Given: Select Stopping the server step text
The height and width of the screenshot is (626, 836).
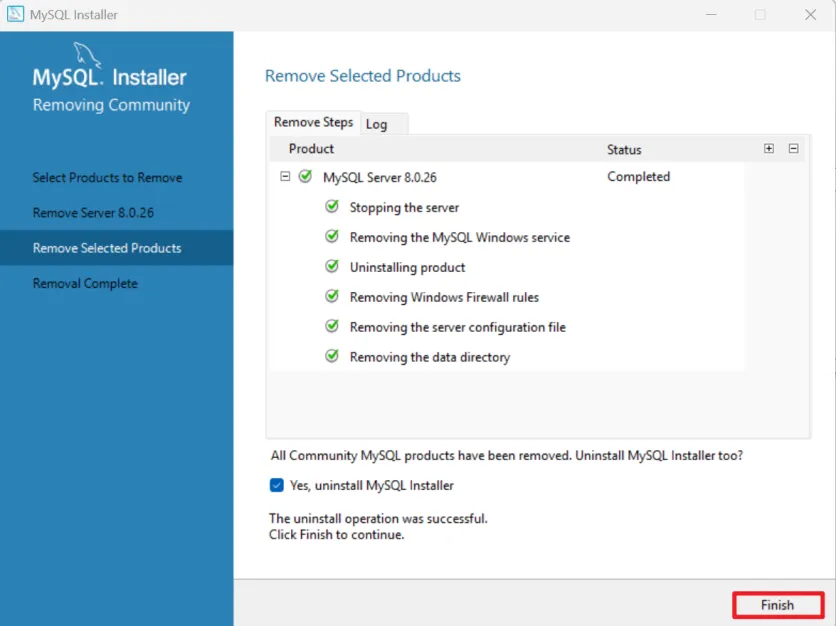Looking at the screenshot, I should 404,207.
